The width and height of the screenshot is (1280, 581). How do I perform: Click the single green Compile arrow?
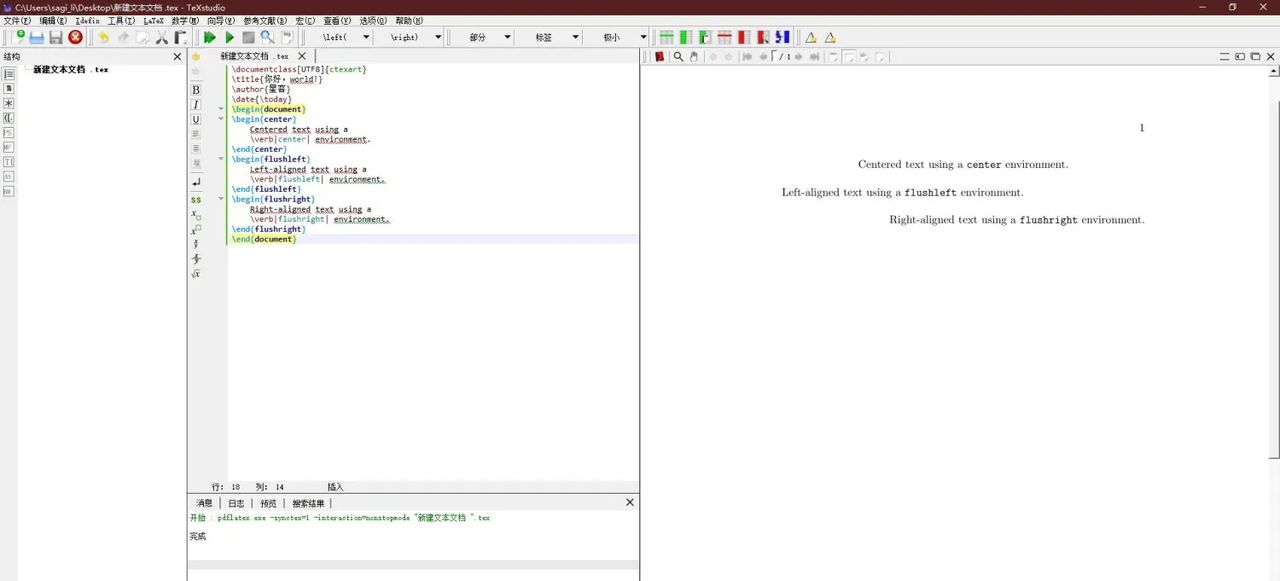click(x=229, y=37)
